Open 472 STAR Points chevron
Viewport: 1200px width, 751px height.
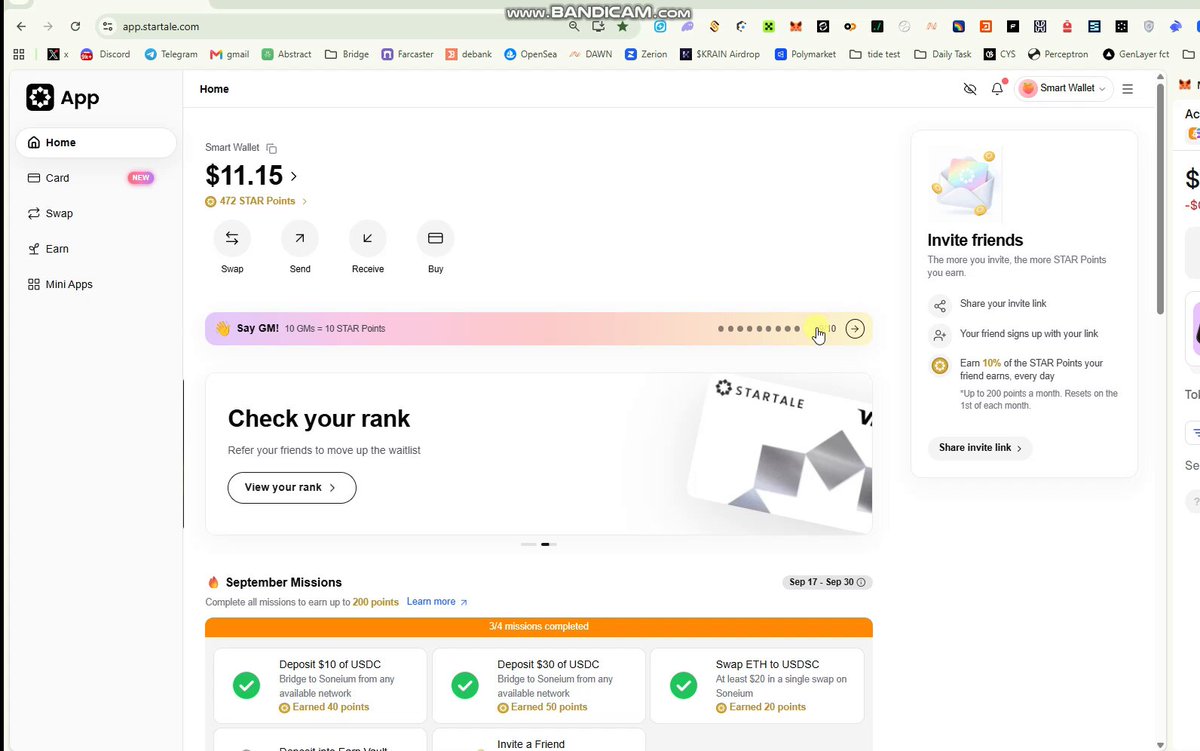[x=304, y=201]
